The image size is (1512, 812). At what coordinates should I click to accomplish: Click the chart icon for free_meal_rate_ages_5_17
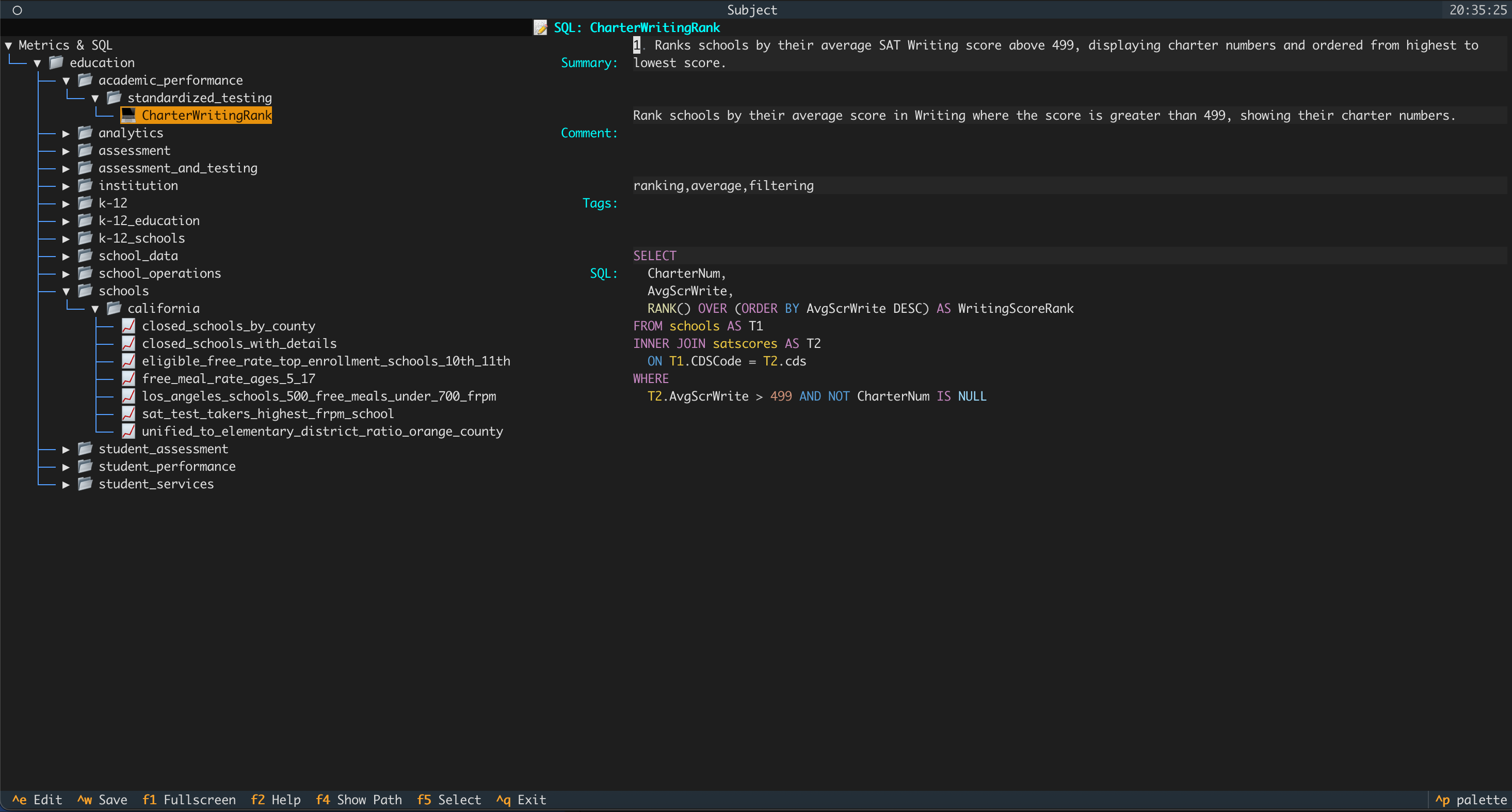tap(128, 378)
